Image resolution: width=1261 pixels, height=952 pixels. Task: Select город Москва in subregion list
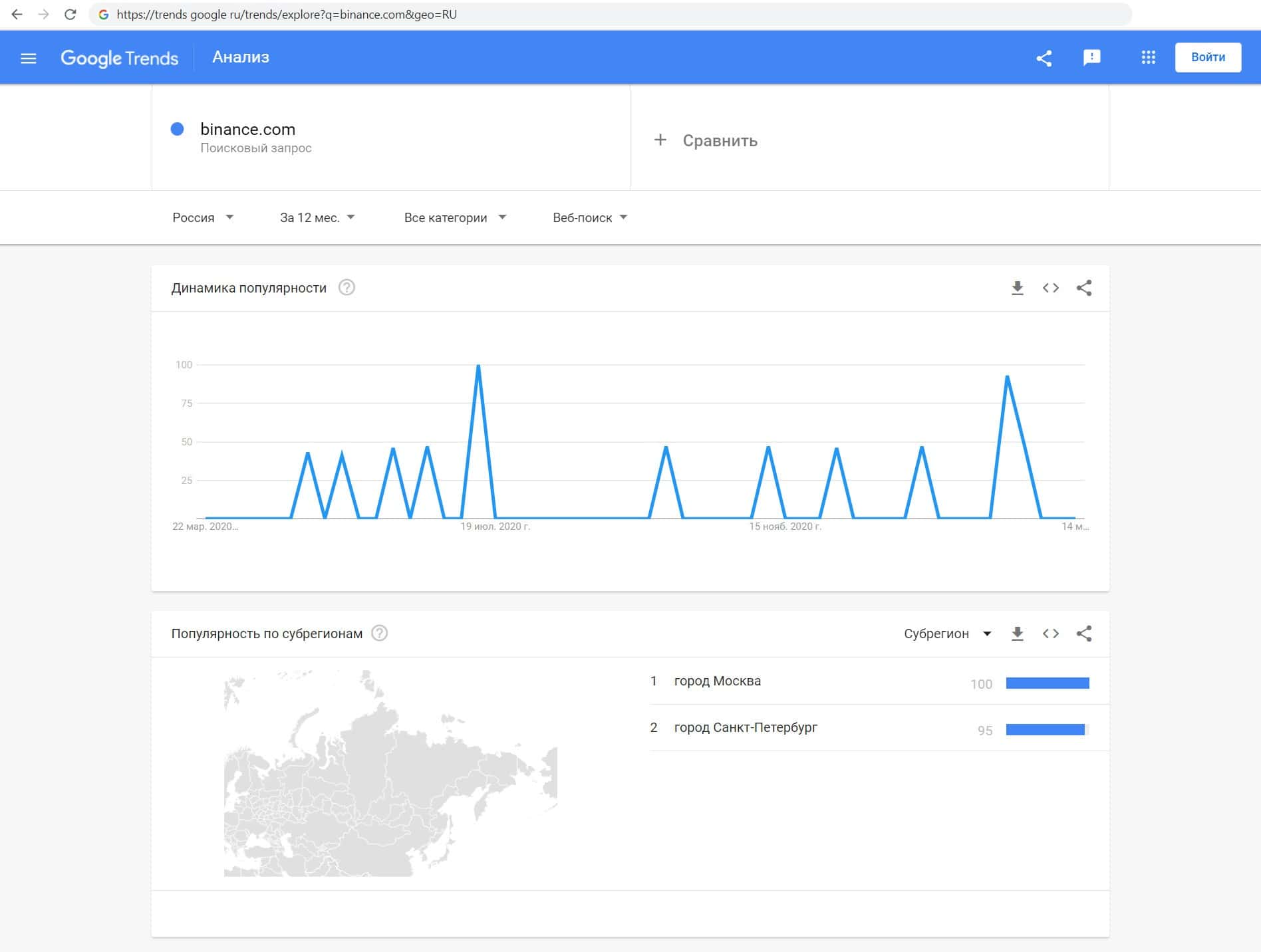pos(717,681)
